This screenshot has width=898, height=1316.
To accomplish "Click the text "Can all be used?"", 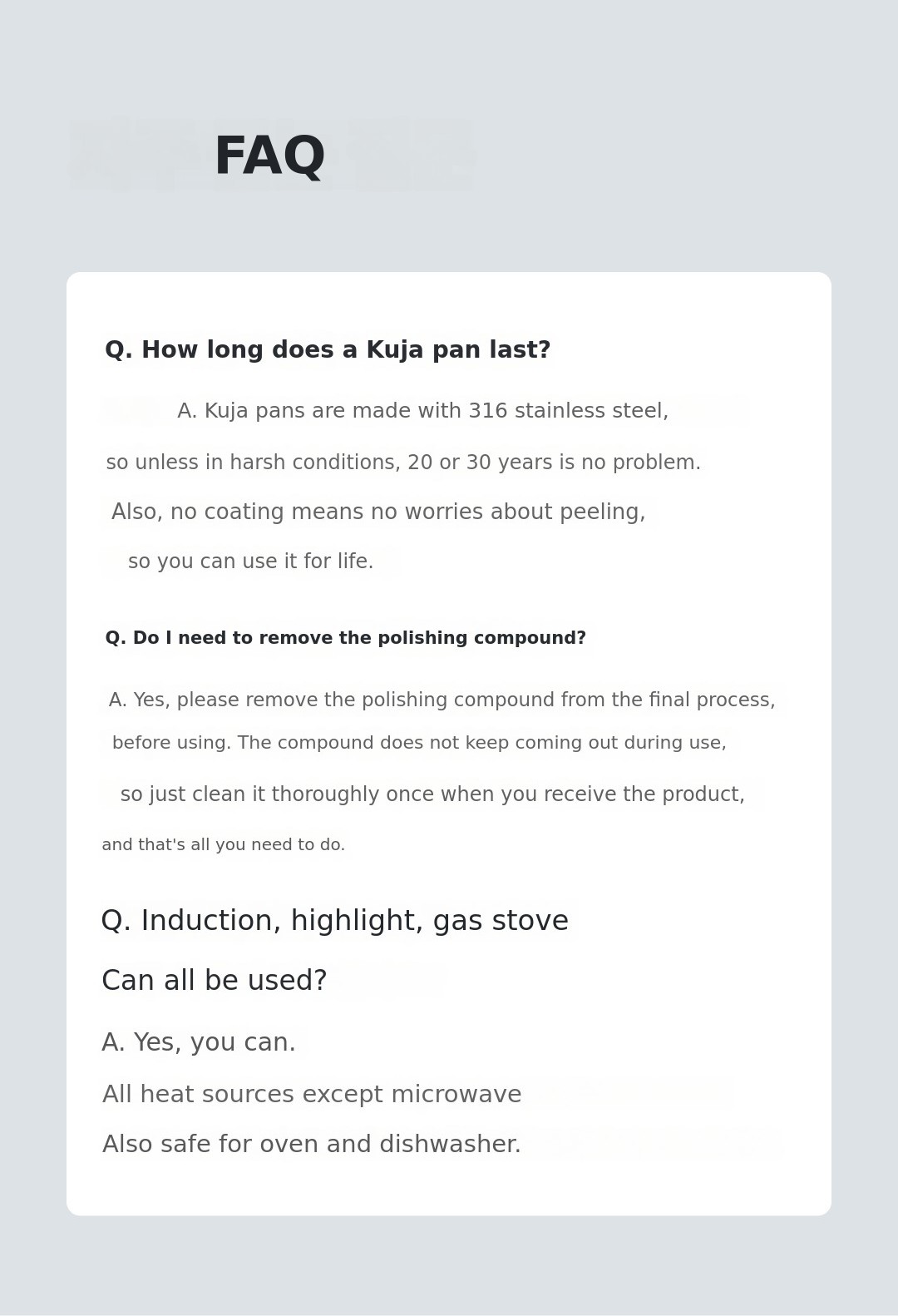I will pos(214,981).
